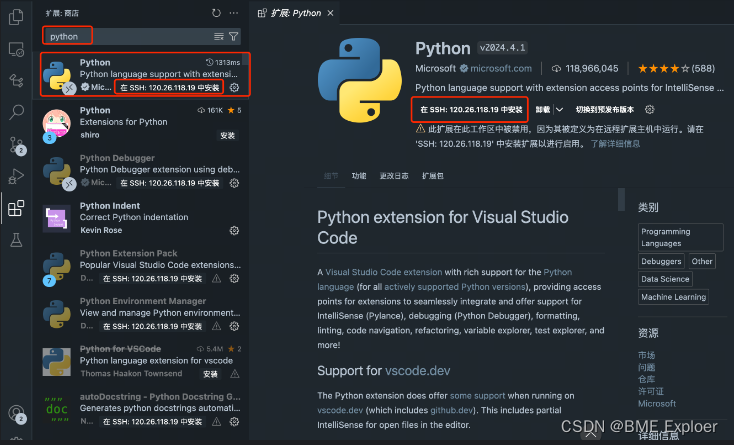Open microsoft.com publisher link

(501, 68)
